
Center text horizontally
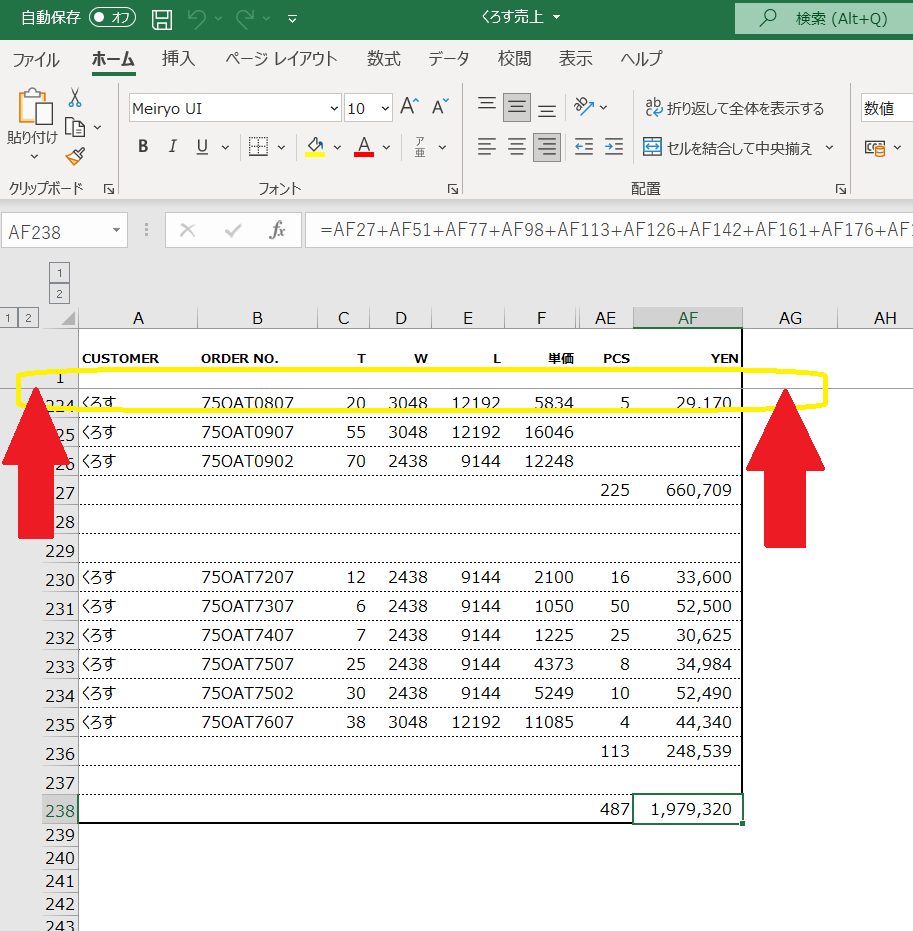pos(516,147)
